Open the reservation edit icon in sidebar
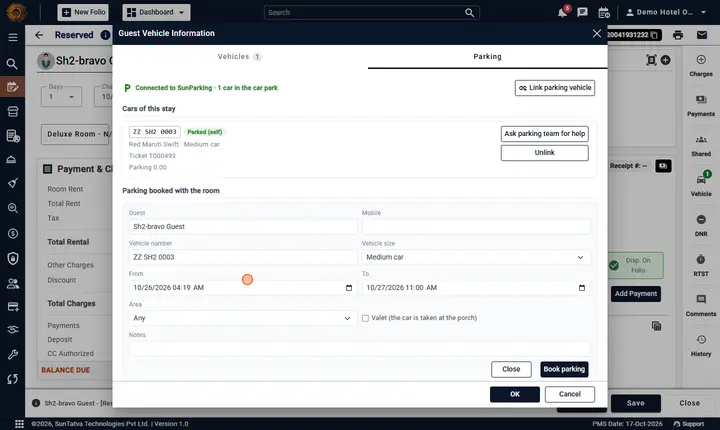Image resolution: width=720 pixels, height=430 pixels. [x=12, y=87]
